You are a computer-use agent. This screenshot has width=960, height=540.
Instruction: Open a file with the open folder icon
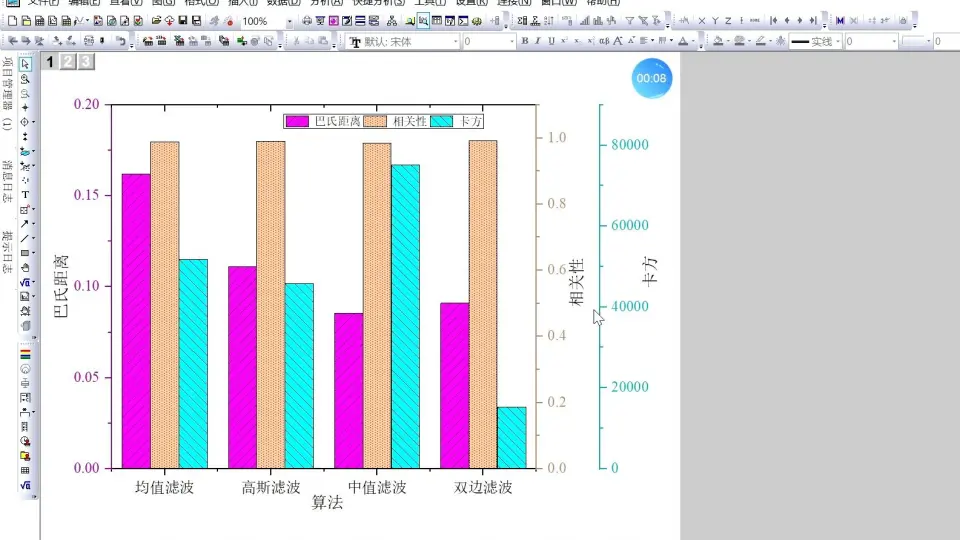click(156, 21)
